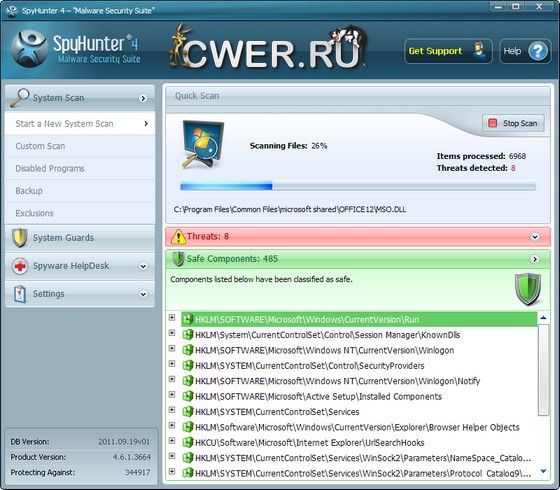Click the scanning computer monitor icon
Image resolution: width=560 pixels, height=490 pixels.
tap(203, 144)
